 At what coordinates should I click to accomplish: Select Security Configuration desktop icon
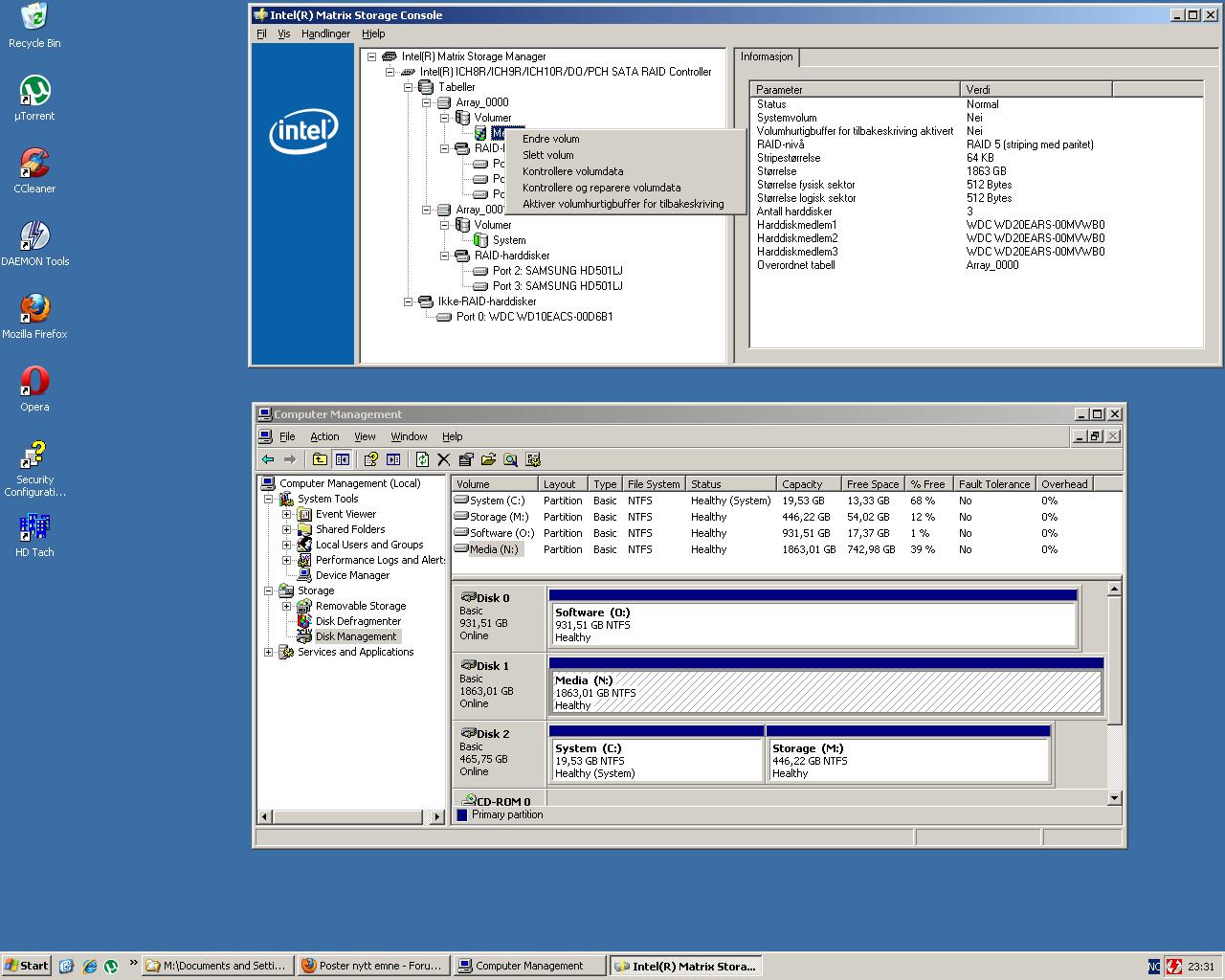tap(34, 469)
